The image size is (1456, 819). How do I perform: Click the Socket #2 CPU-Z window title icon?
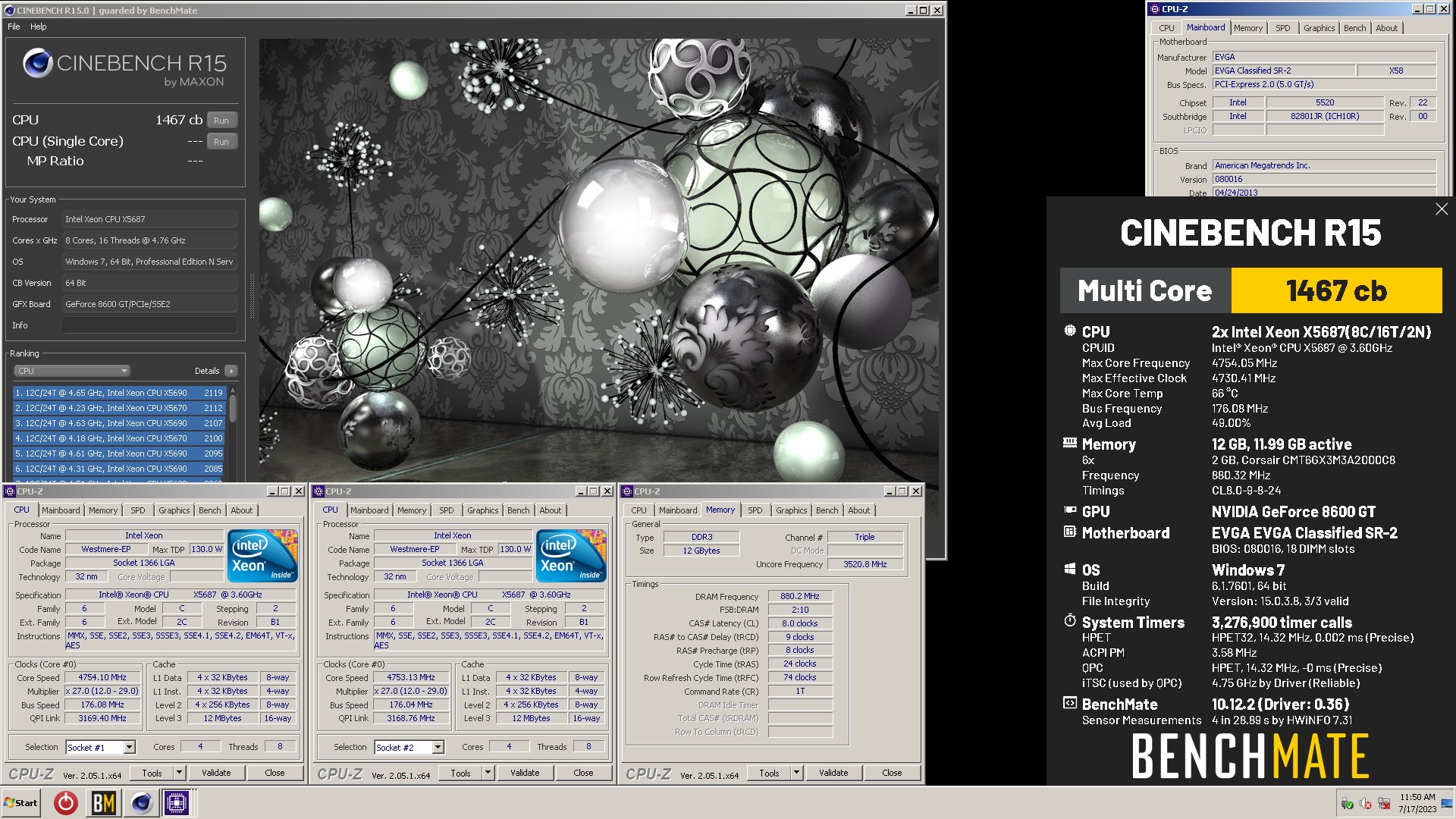click(318, 491)
